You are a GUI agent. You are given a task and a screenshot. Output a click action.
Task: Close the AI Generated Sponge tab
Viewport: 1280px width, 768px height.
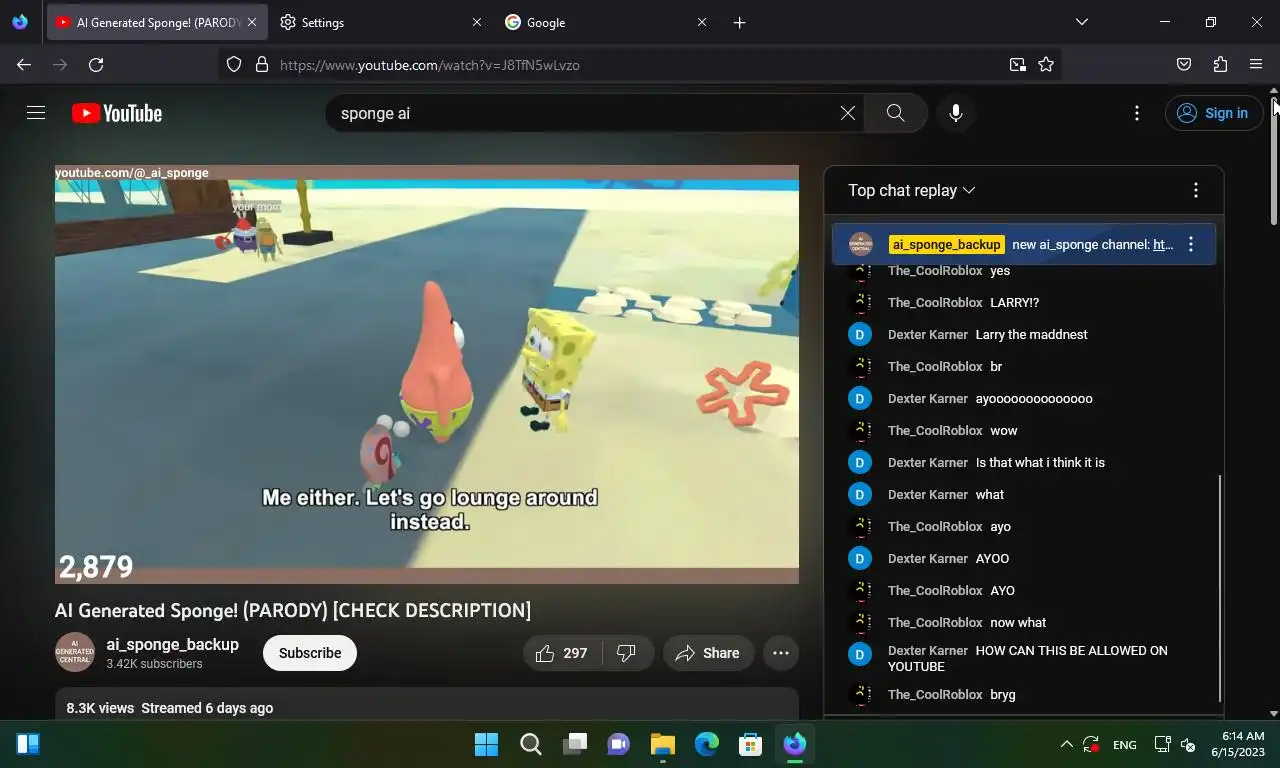[252, 22]
